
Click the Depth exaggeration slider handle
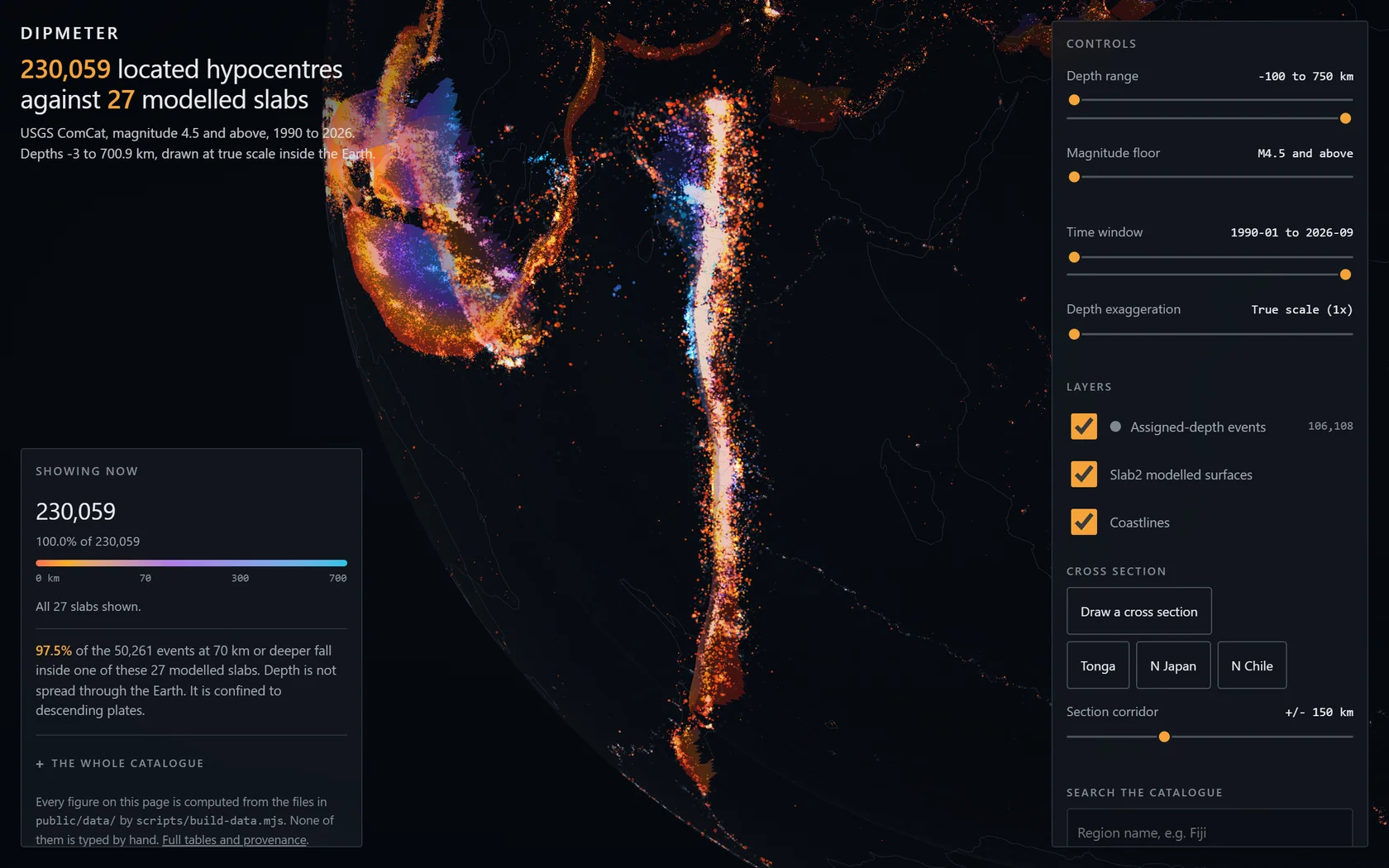click(x=1074, y=334)
